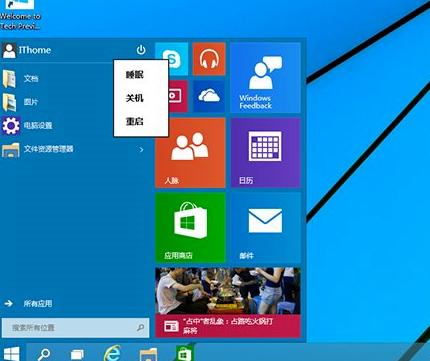Open the Skype tile
Viewport: 430px width, 361px height.
click(x=172, y=59)
